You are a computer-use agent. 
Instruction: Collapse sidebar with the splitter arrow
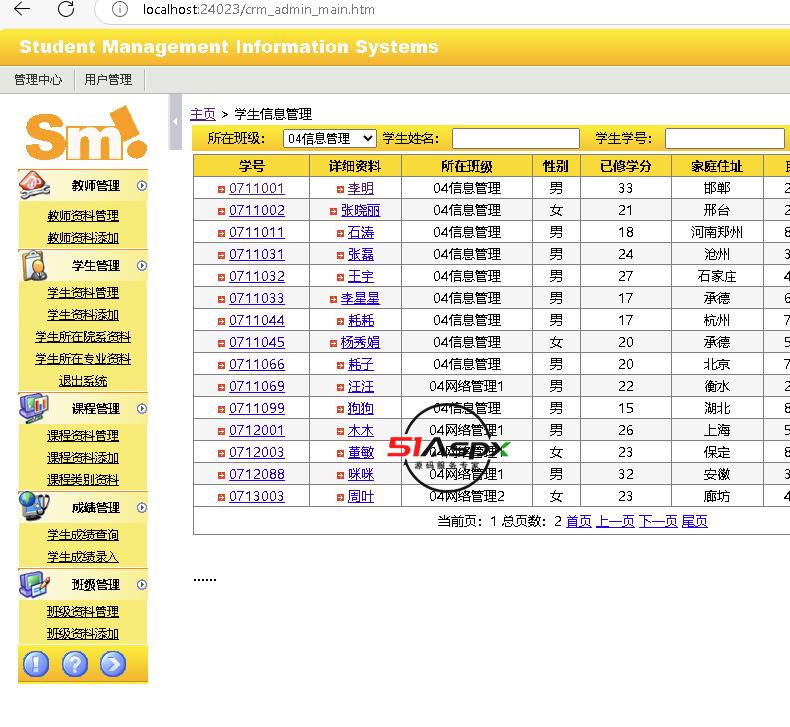175,121
